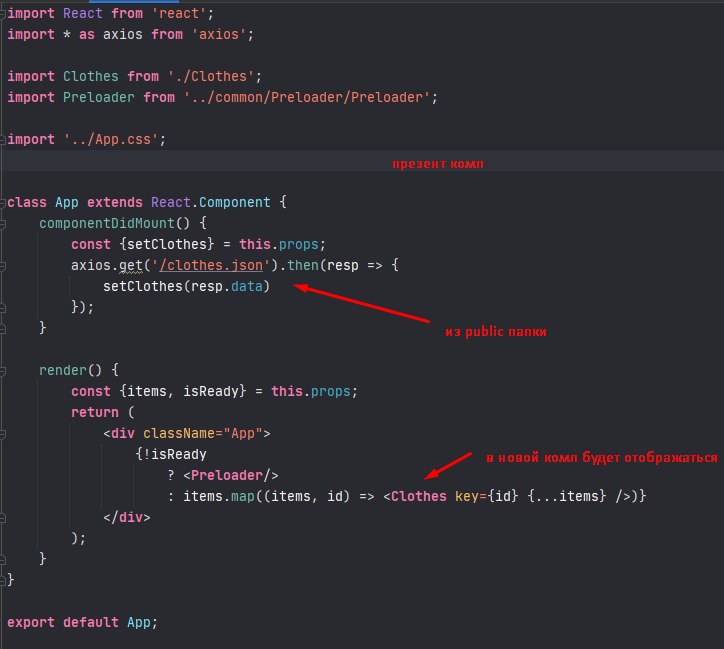This screenshot has height=649, width=724.
Task: Collapse the render method fold marker
Action: point(3,370)
